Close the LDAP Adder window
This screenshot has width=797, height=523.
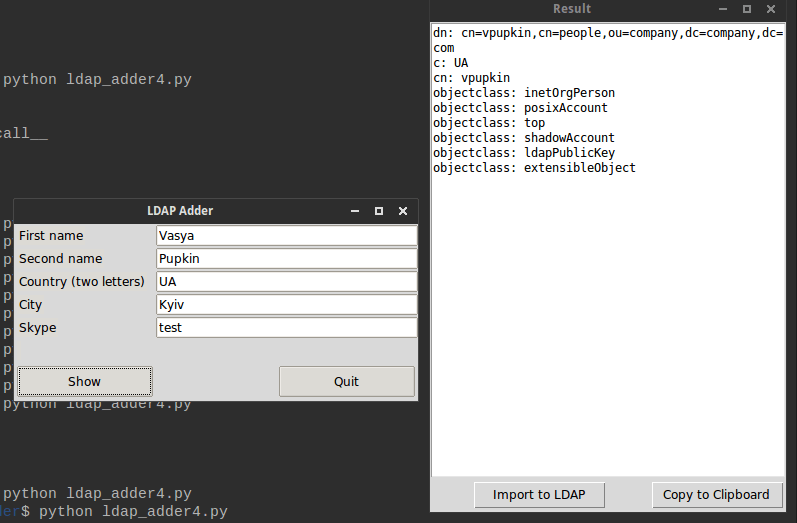tap(403, 211)
